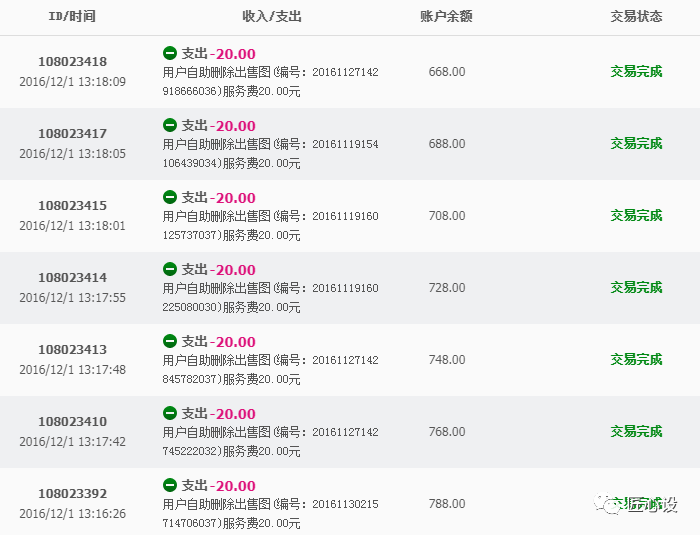The width and height of the screenshot is (700, 535).
Task: Click the 交易状态 column header
Action: coord(636,17)
